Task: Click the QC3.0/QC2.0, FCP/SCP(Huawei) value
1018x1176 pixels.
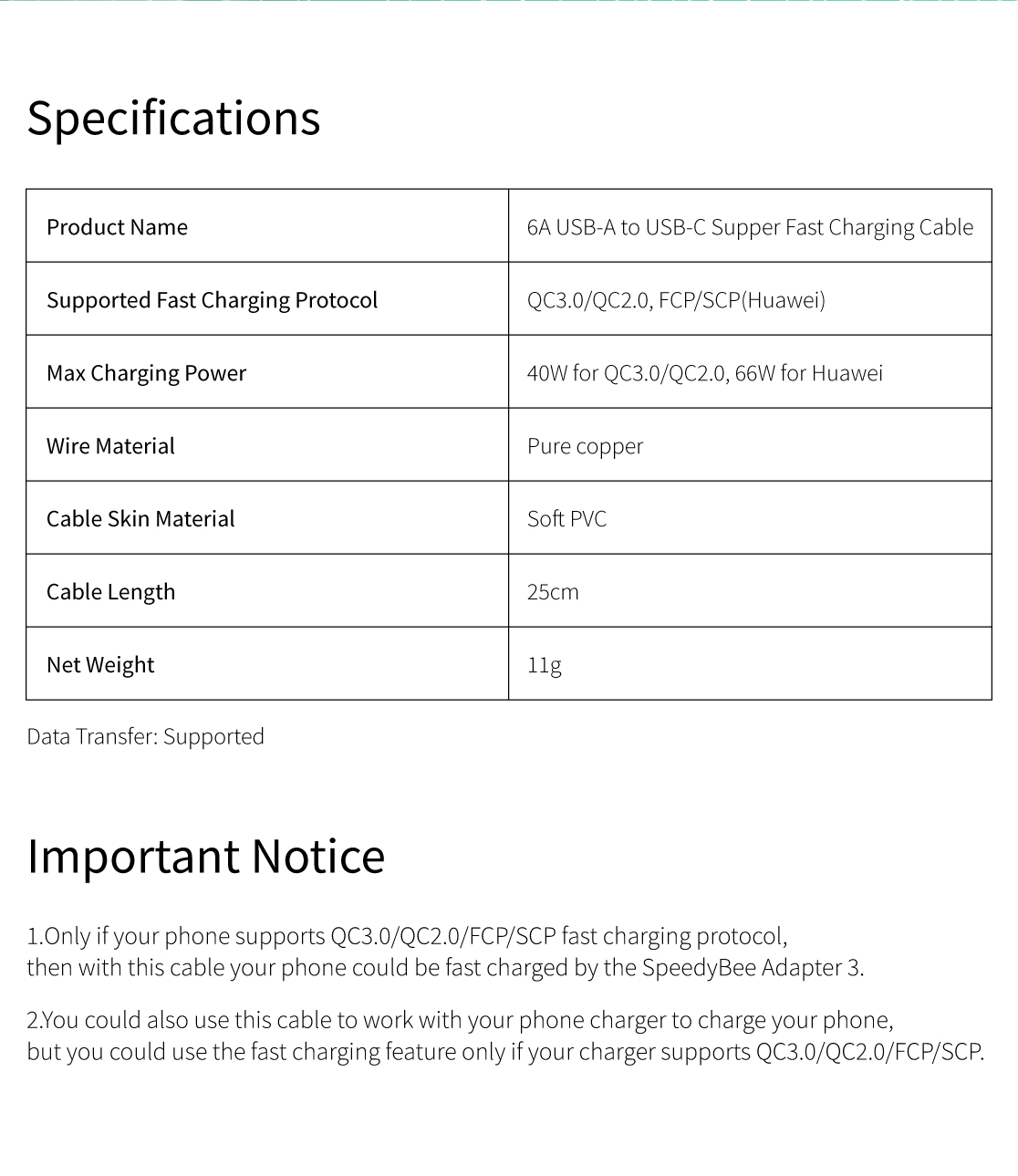Action: click(676, 300)
